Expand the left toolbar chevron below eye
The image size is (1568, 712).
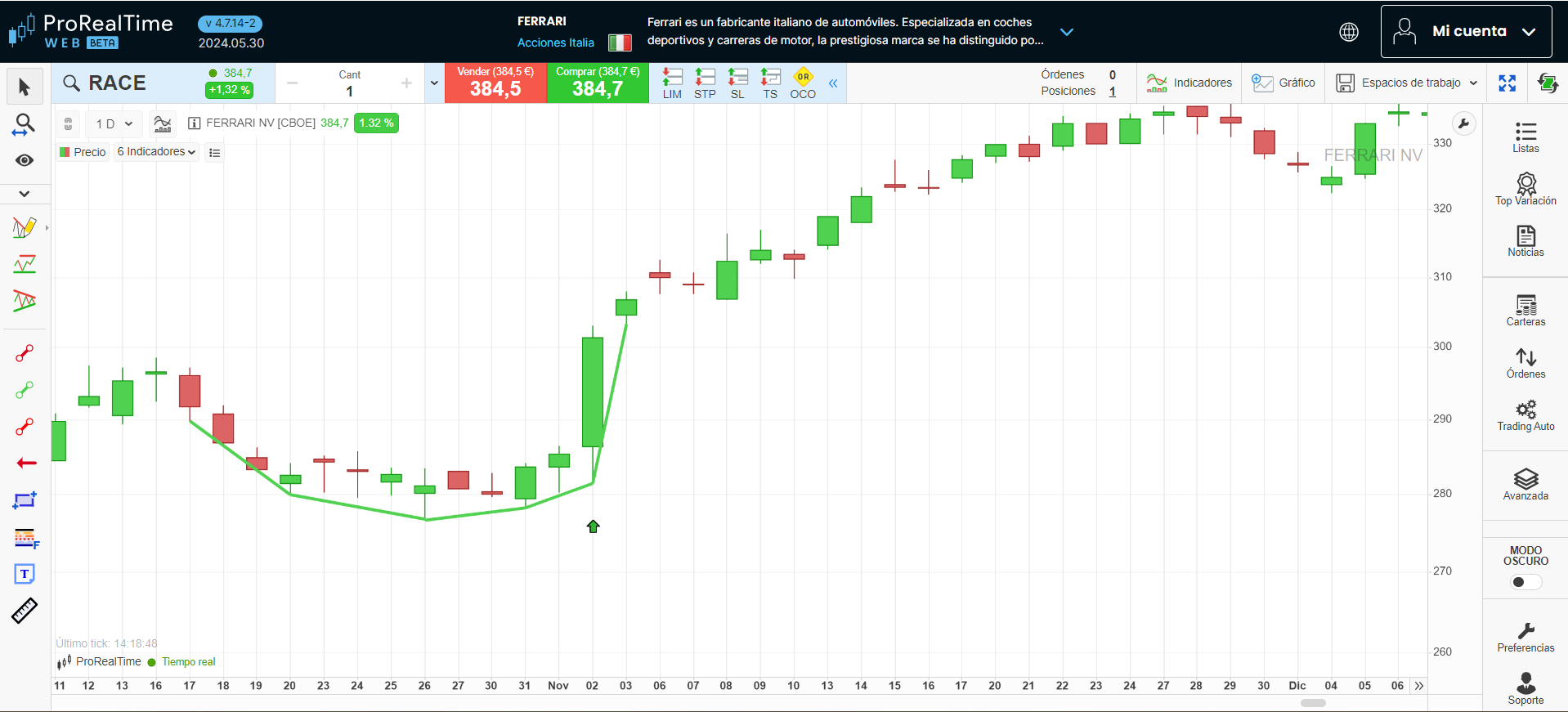tap(25, 194)
